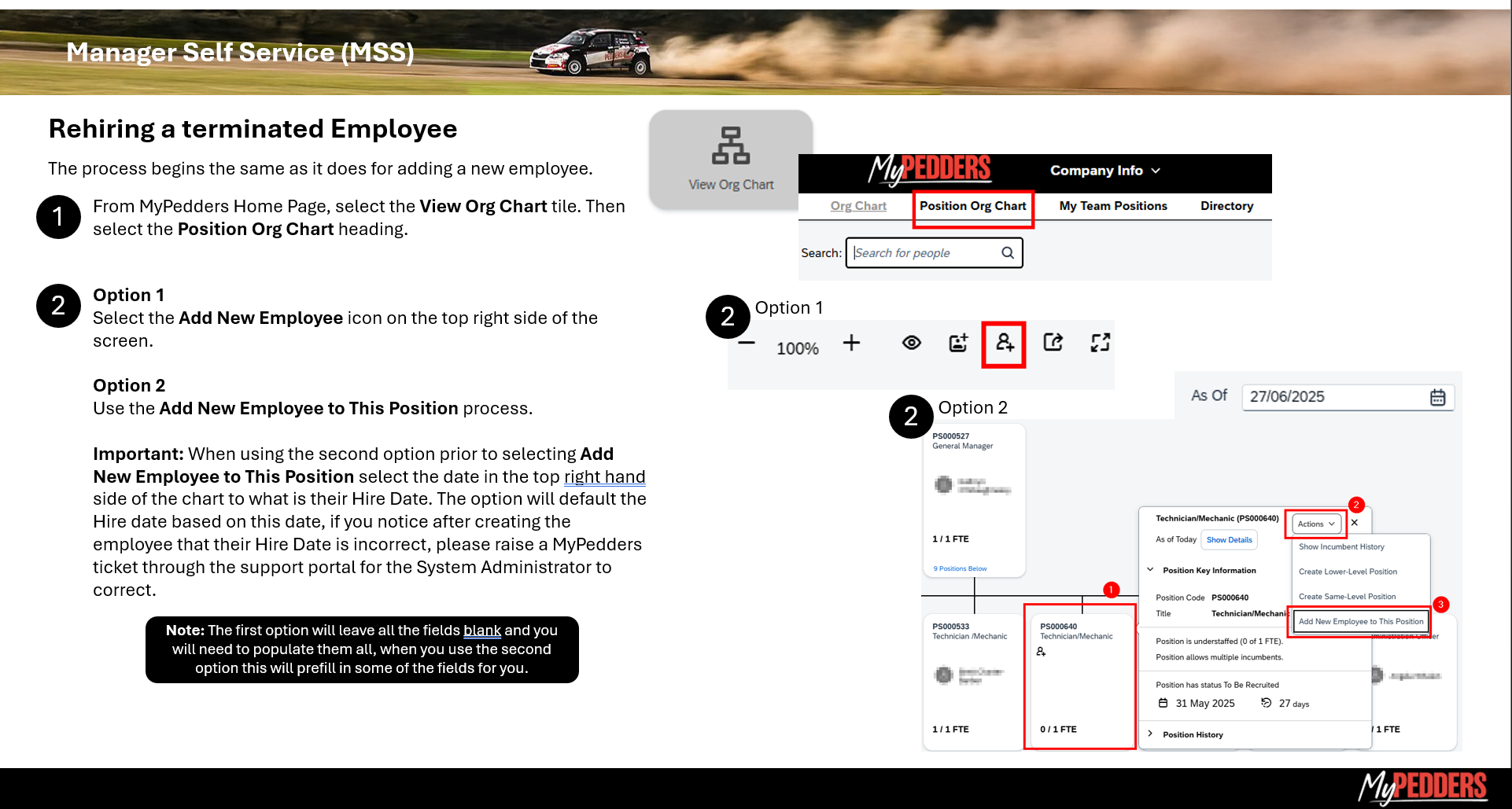This screenshot has width=1512, height=809.
Task: Click the underlined 'blank' word in note
Action: pyautogui.click(x=482, y=631)
